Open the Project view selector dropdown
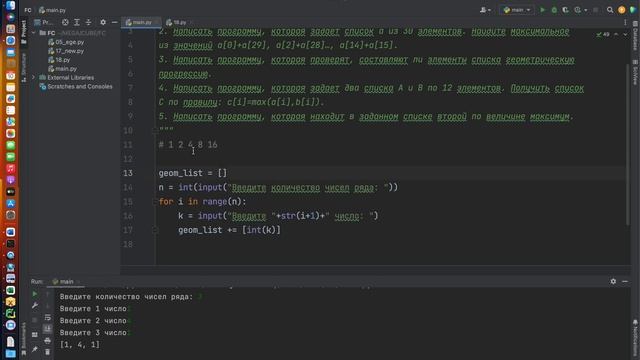This screenshot has width=640, height=360. pyautogui.click(x=44, y=22)
